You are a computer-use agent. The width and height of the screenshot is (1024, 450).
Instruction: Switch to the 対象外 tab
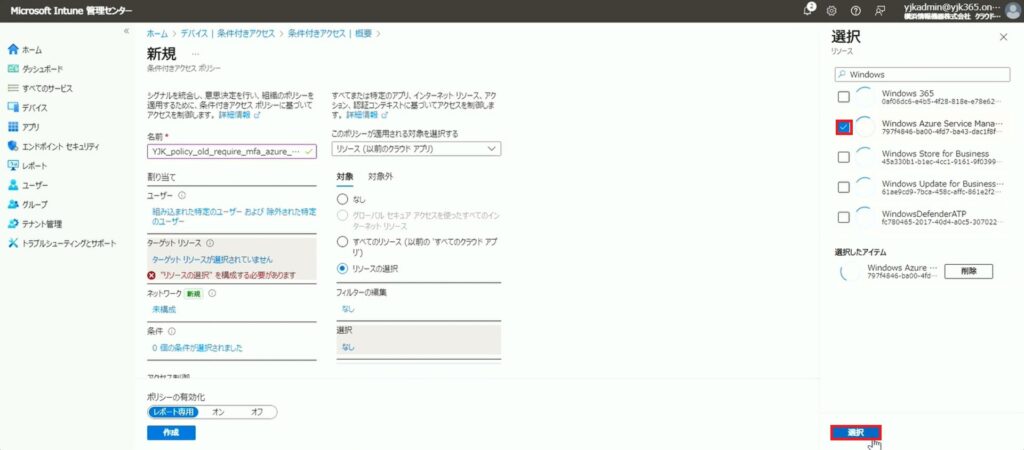380,176
